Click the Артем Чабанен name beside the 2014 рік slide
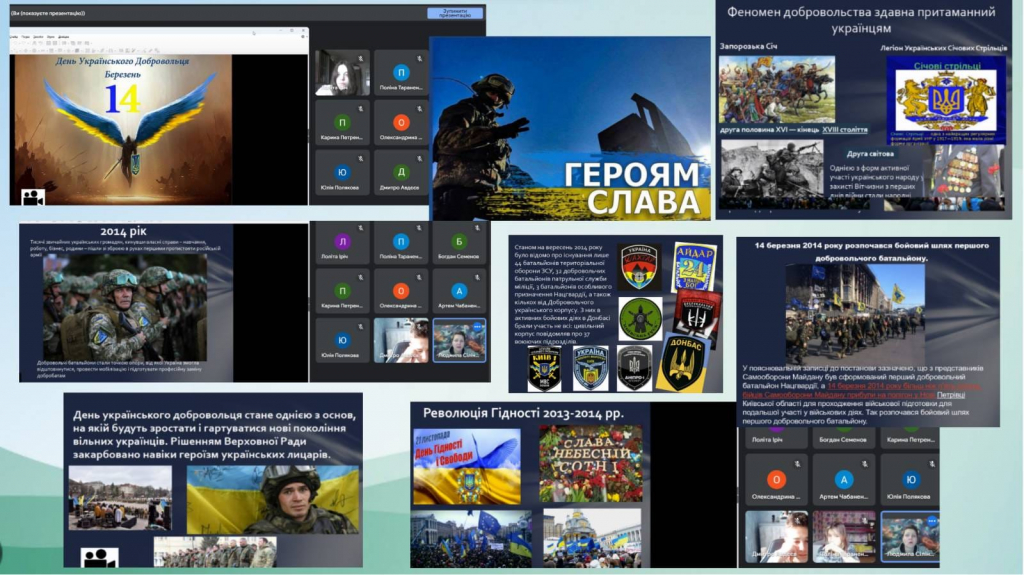Image resolution: width=1024 pixels, height=575 pixels. (x=459, y=306)
